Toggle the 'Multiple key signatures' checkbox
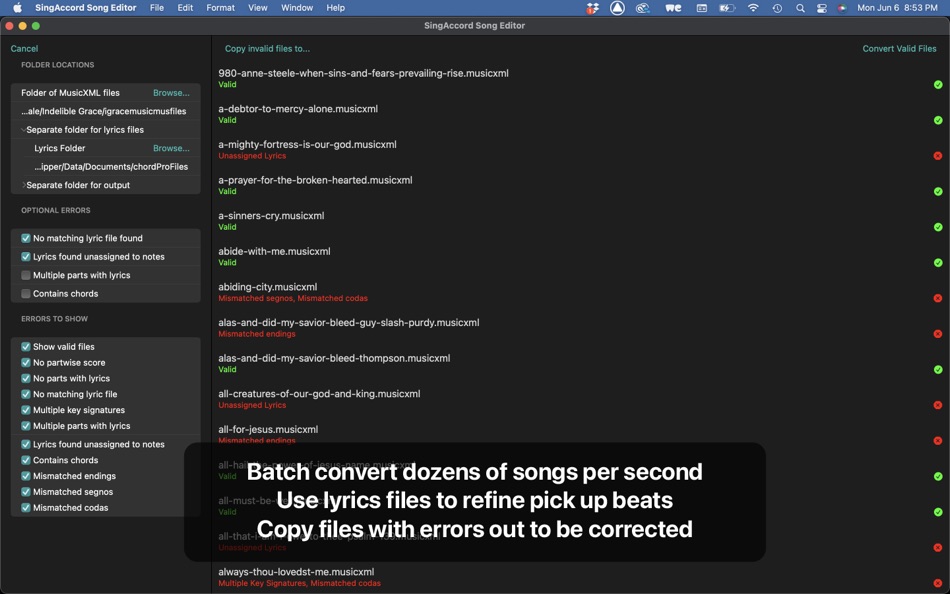The height and width of the screenshot is (594, 950). click(25, 410)
